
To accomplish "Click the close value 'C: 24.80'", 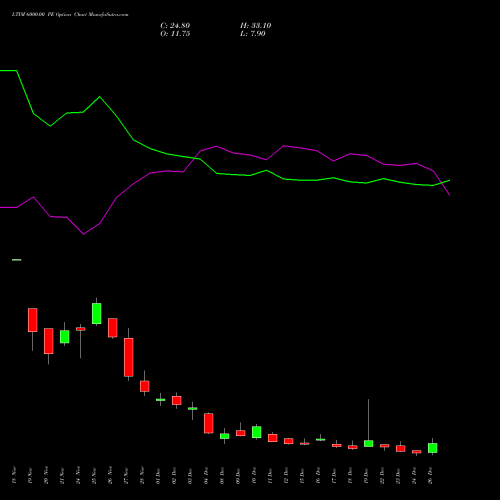I will point(175,26).
